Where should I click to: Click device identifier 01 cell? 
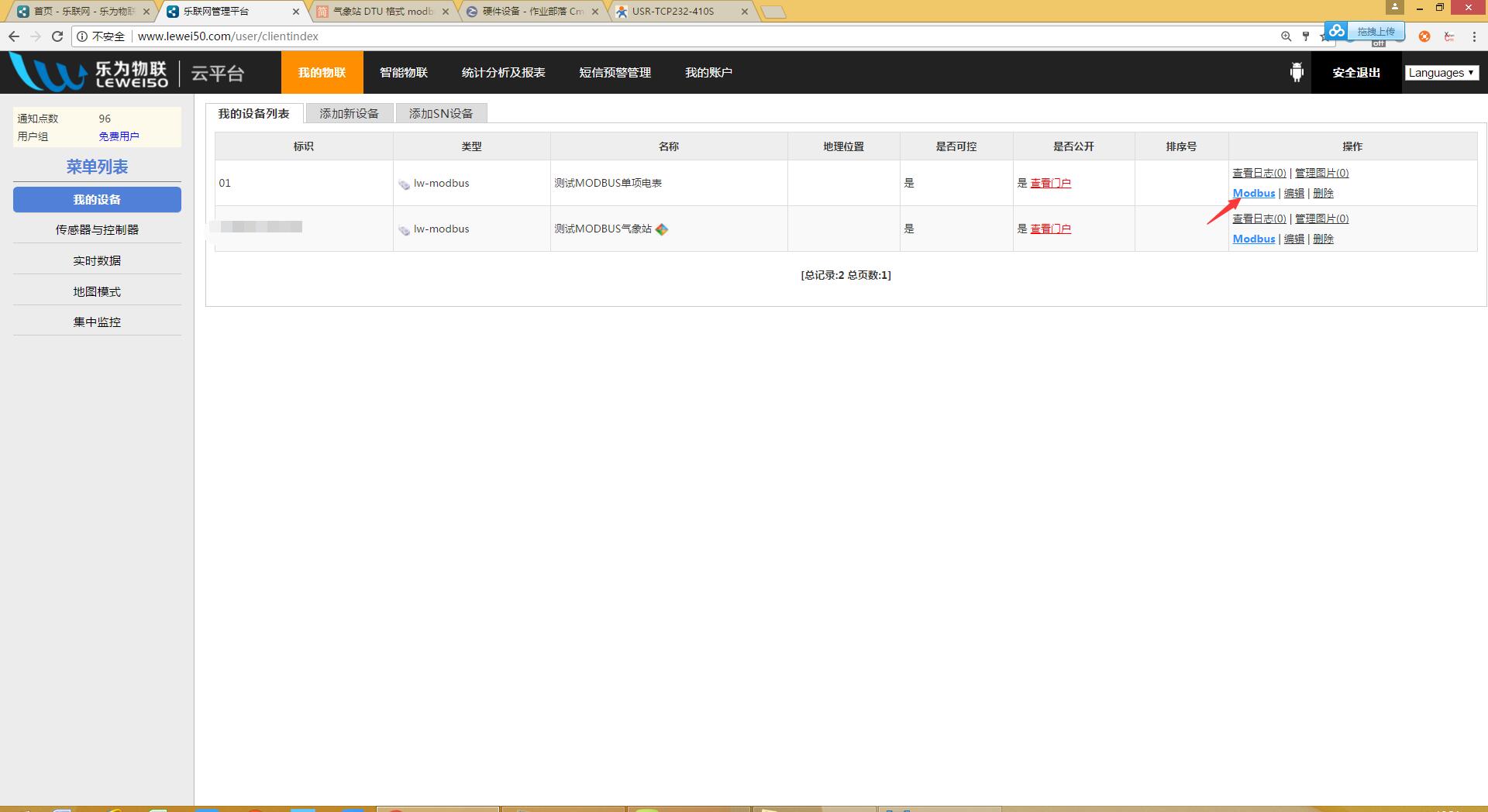coord(304,183)
